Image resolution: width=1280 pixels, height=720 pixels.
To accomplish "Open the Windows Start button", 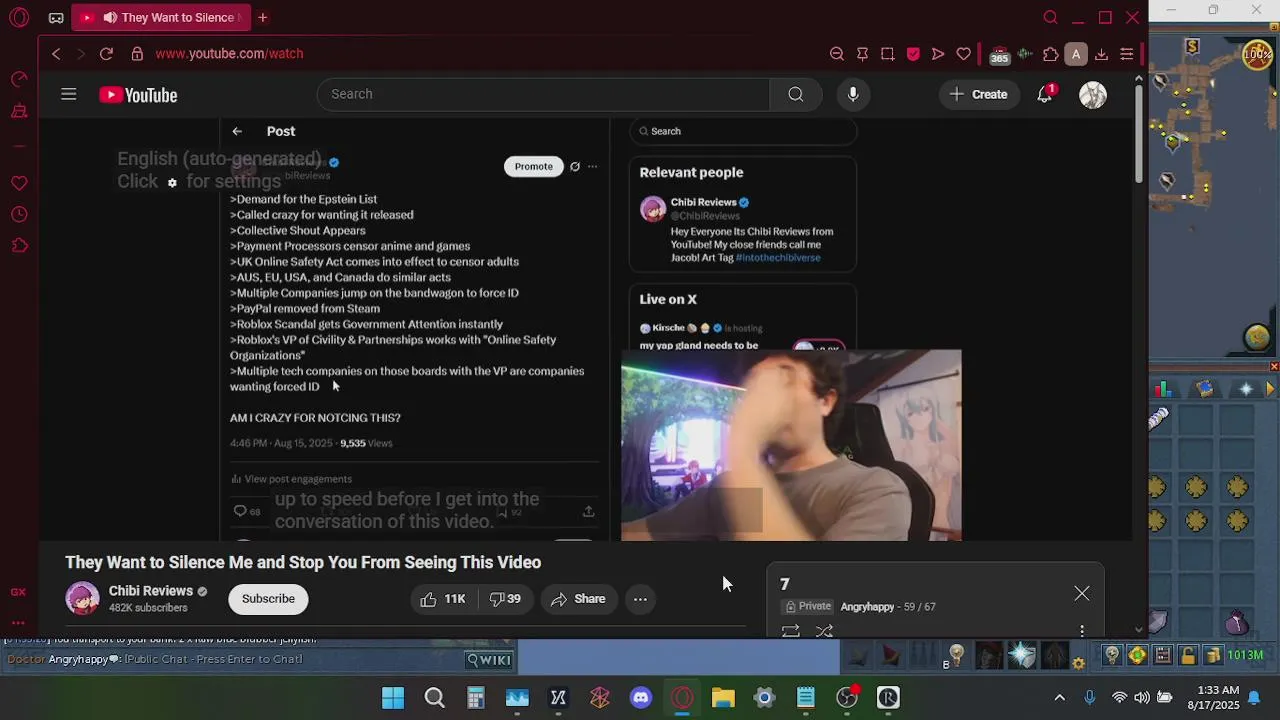I will [x=393, y=698].
